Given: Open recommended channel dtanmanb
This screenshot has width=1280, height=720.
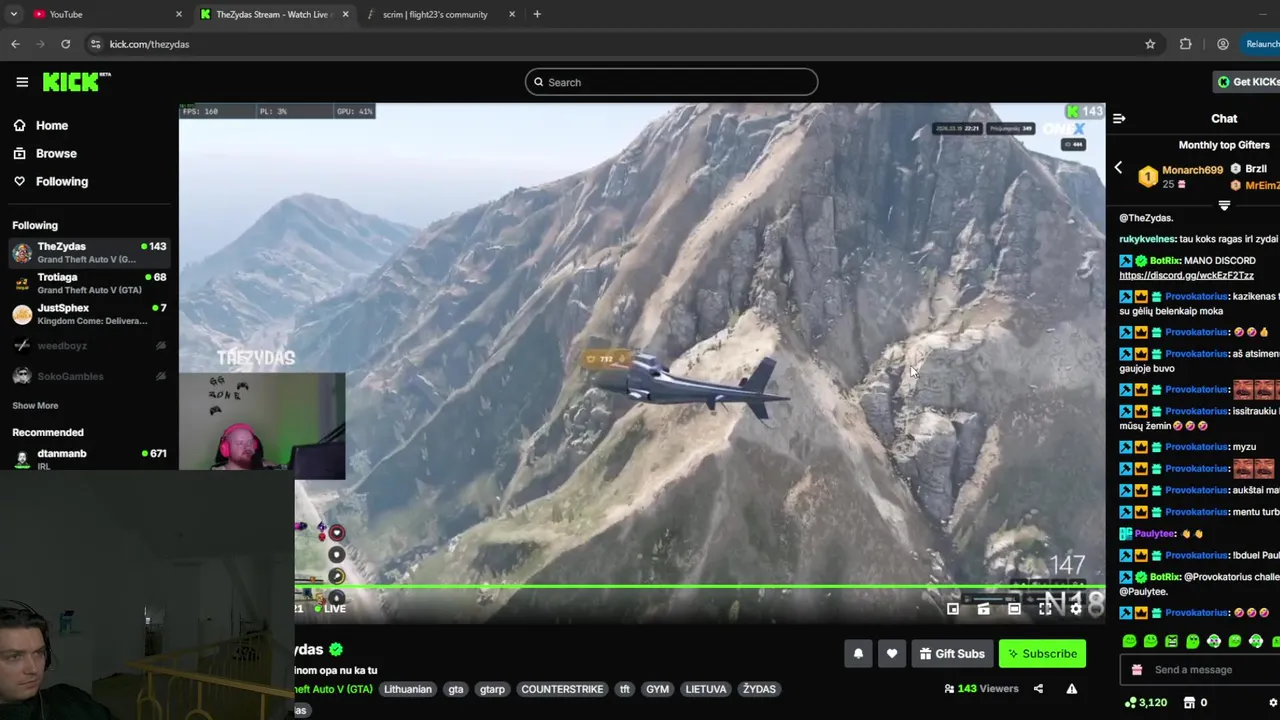Looking at the screenshot, I should (89, 458).
